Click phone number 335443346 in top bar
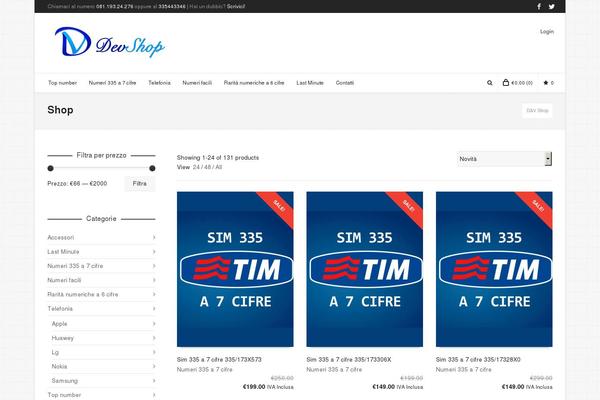This screenshot has width=600, height=400. (172, 7)
